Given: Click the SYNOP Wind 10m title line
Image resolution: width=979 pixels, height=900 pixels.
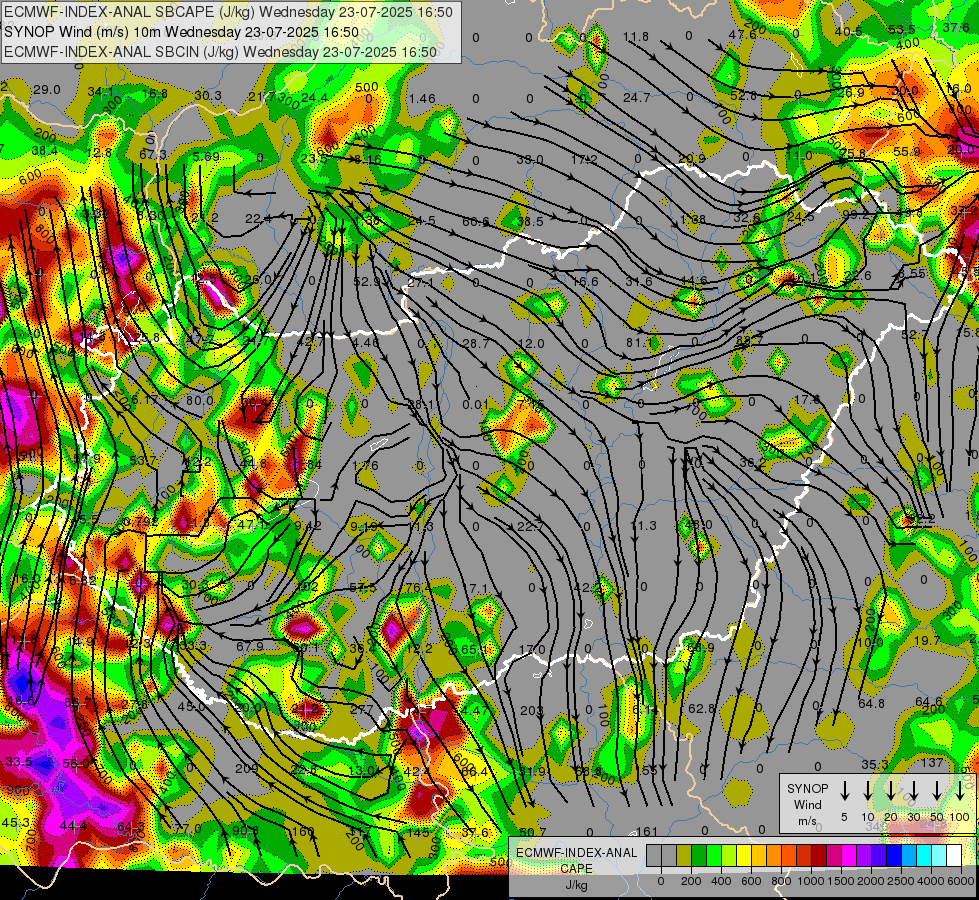Looking at the screenshot, I should [x=181, y=32].
